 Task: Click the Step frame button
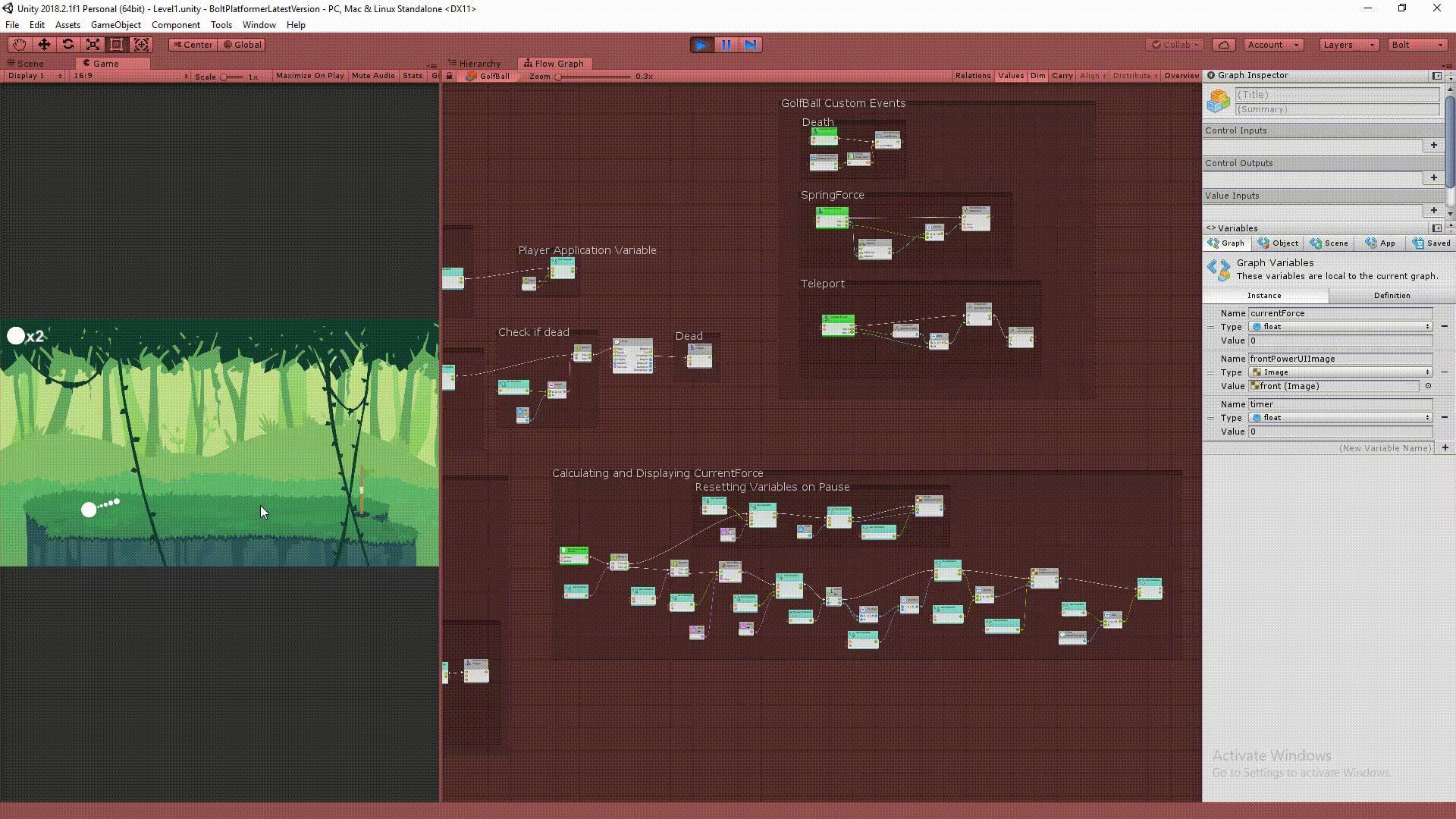tap(750, 45)
